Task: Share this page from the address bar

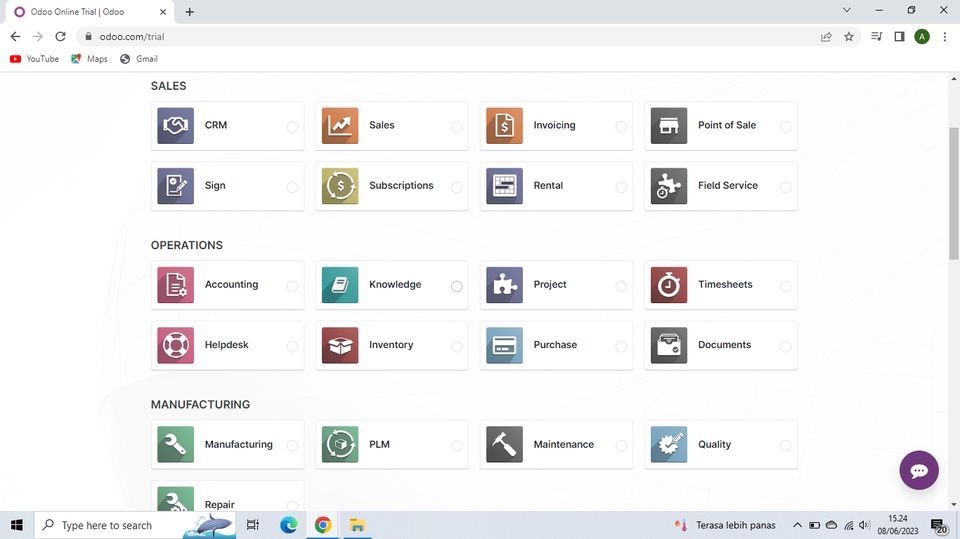Action: point(826,37)
